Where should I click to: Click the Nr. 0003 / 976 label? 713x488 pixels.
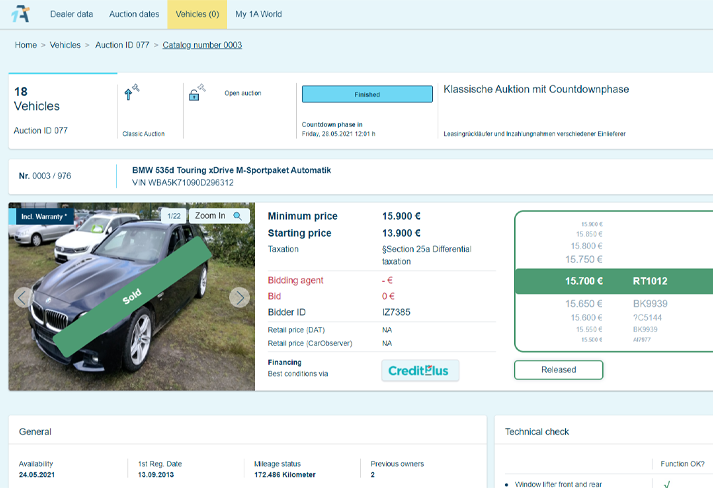pyautogui.click(x=45, y=176)
